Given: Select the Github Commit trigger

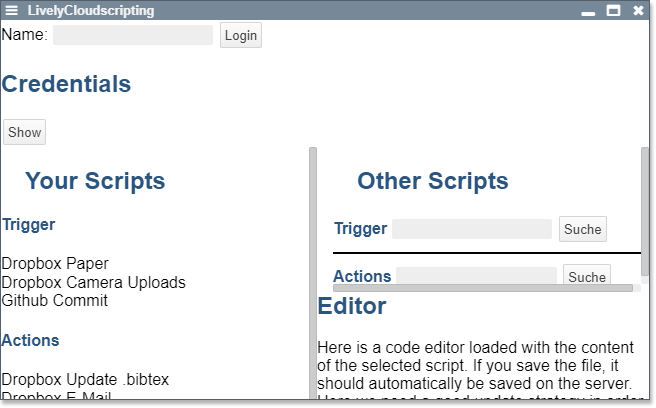Looking at the screenshot, I should pos(55,300).
